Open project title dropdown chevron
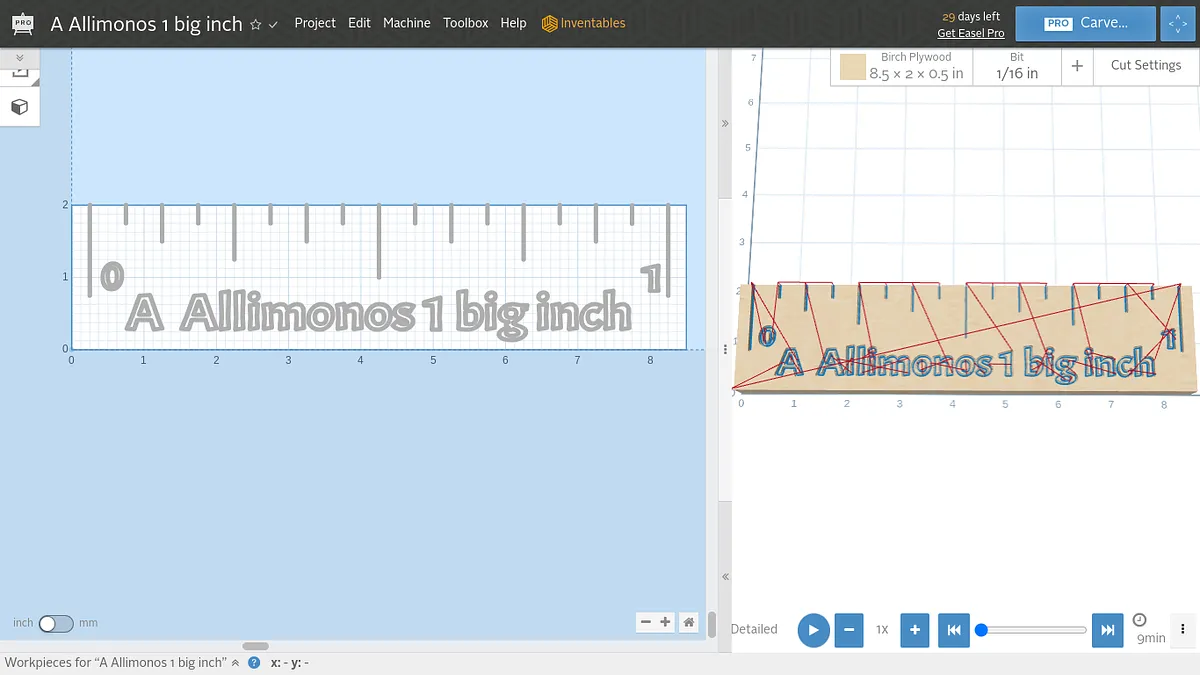1200x675 pixels. pyautogui.click(x=273, y=24)
